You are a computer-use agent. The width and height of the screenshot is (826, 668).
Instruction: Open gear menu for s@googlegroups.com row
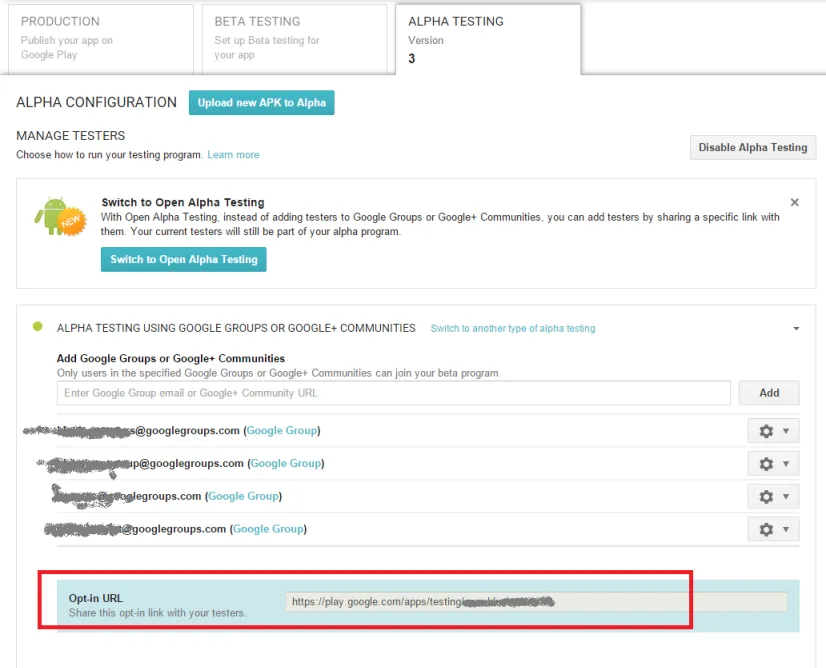coord(773,431)
